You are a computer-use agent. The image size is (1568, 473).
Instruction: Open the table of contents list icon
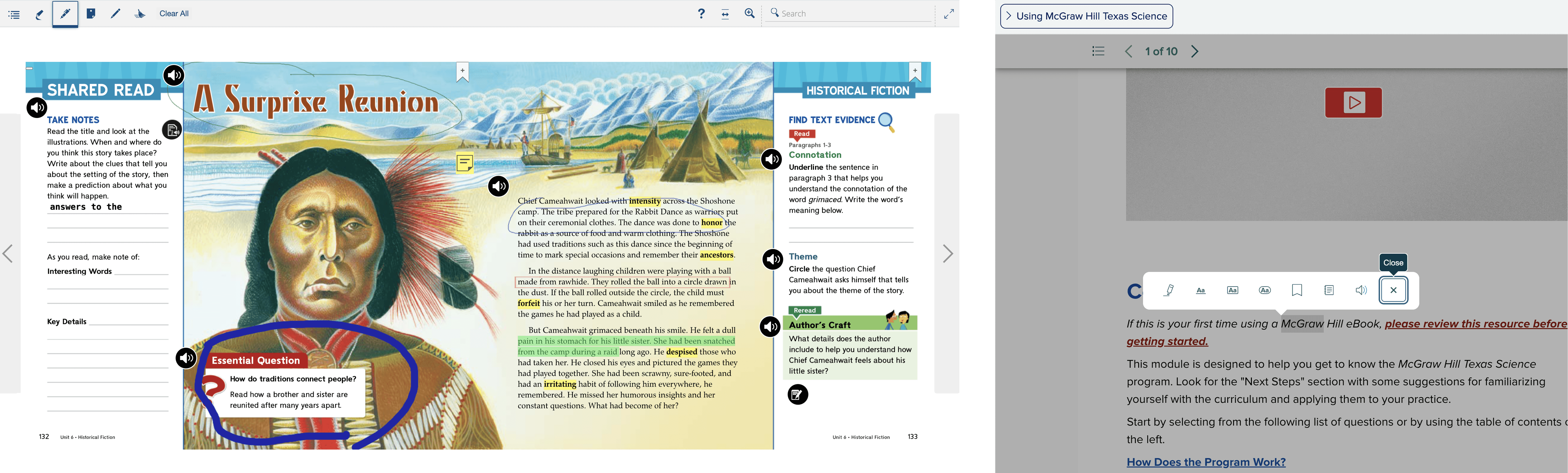[x=14, y=14]
